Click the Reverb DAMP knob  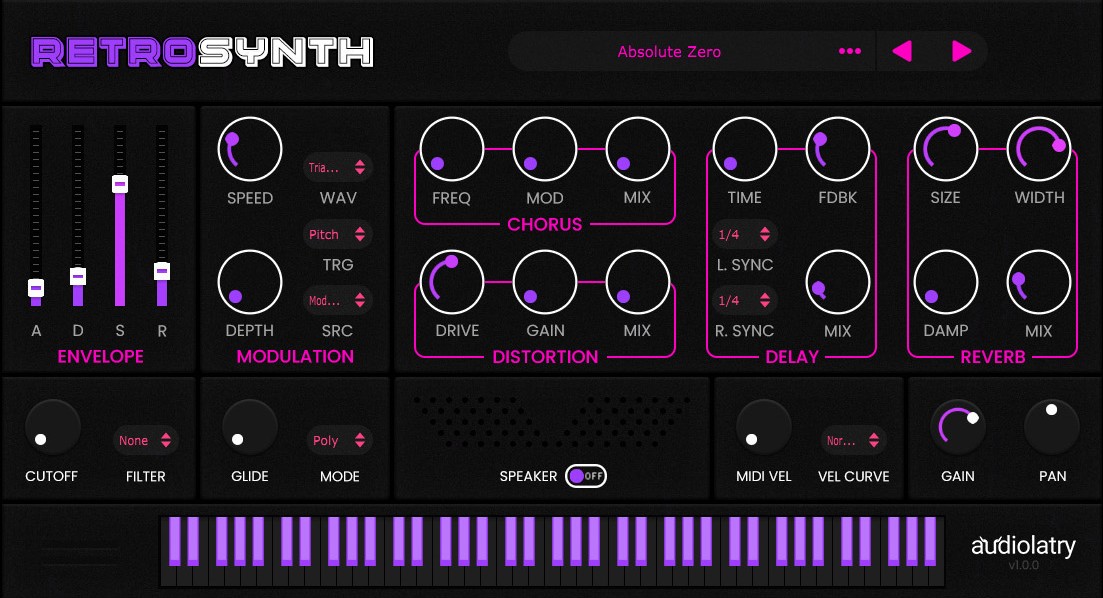tap(945, 282)
